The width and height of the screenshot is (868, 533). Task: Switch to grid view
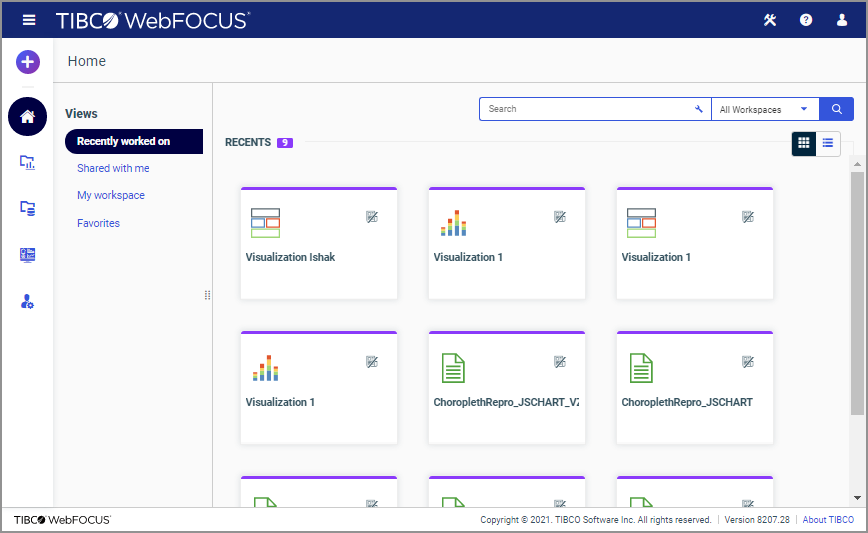[804, 143]
